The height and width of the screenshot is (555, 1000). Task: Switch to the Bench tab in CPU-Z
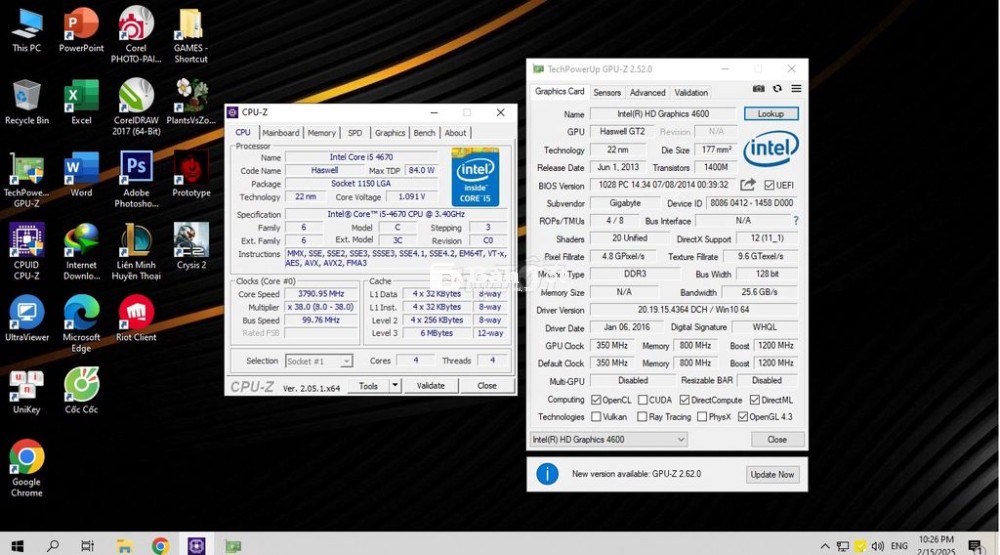(424, 133)
